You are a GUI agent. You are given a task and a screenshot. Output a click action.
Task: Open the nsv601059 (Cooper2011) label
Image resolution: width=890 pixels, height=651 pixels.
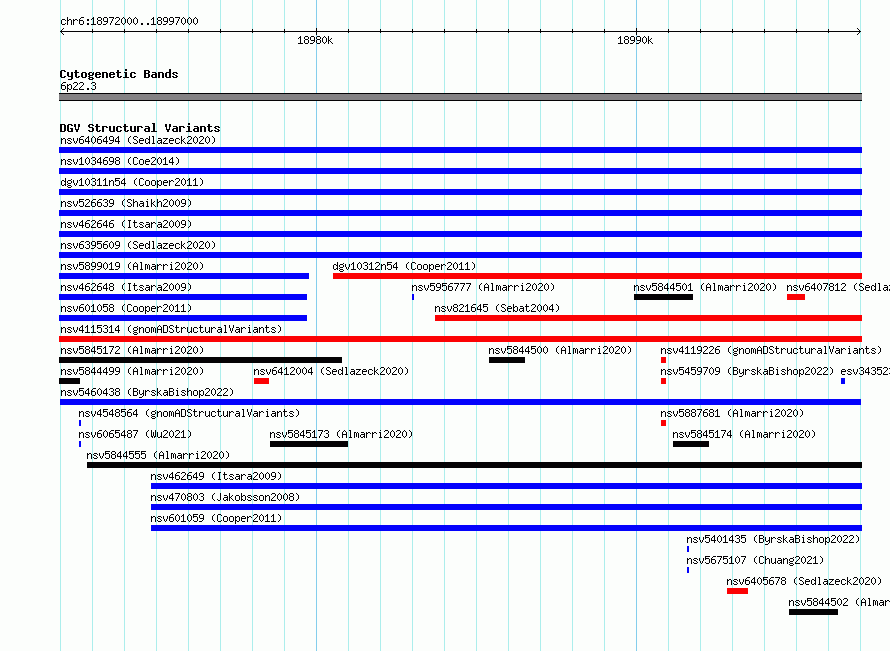pos(216,518)
